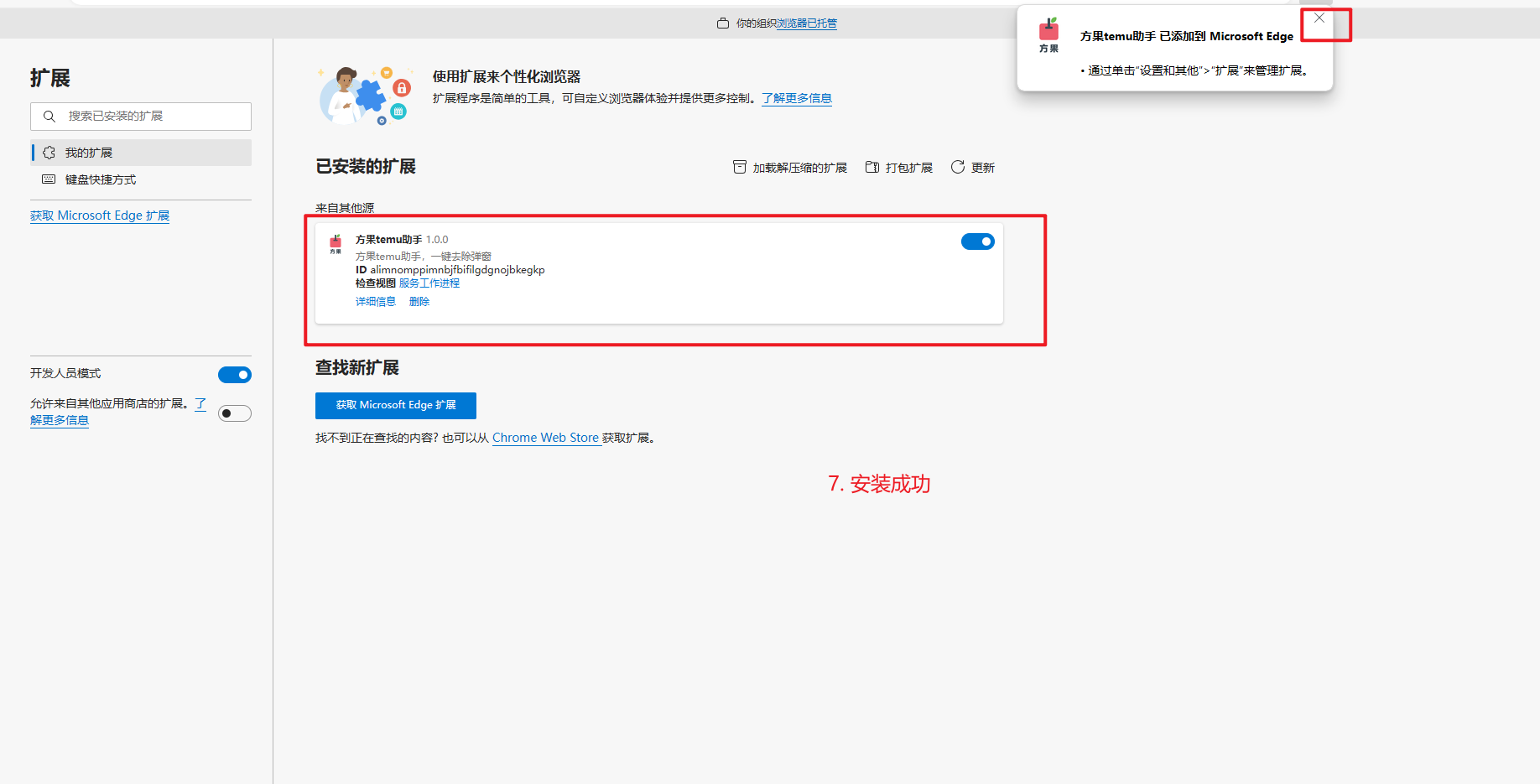Click 加载解压缩的扩展 button
The image size is (1540, 784).
[x=790, y=168]
